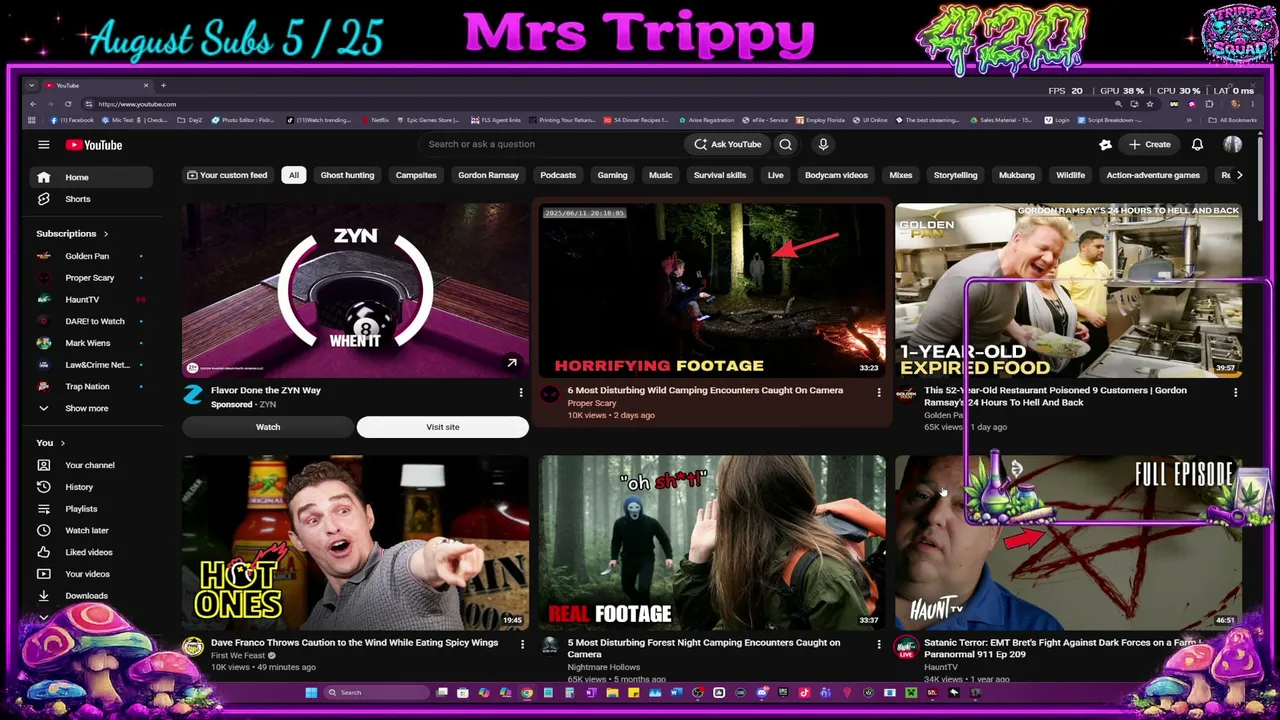
Task: Select the Survival skills filter chip
Action: (x=720, y=175)
